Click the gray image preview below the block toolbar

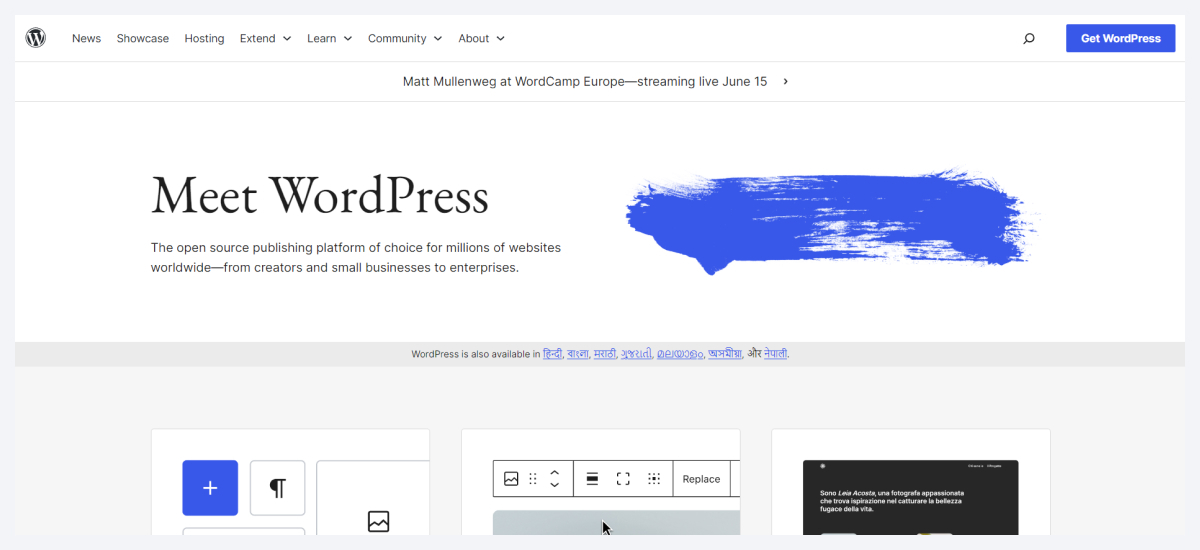(617, 523)
